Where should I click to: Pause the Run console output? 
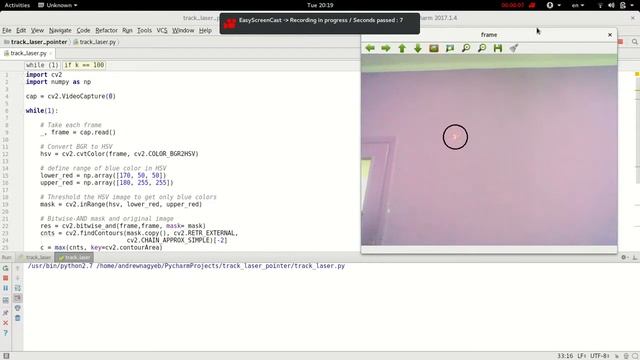(5, 288)
